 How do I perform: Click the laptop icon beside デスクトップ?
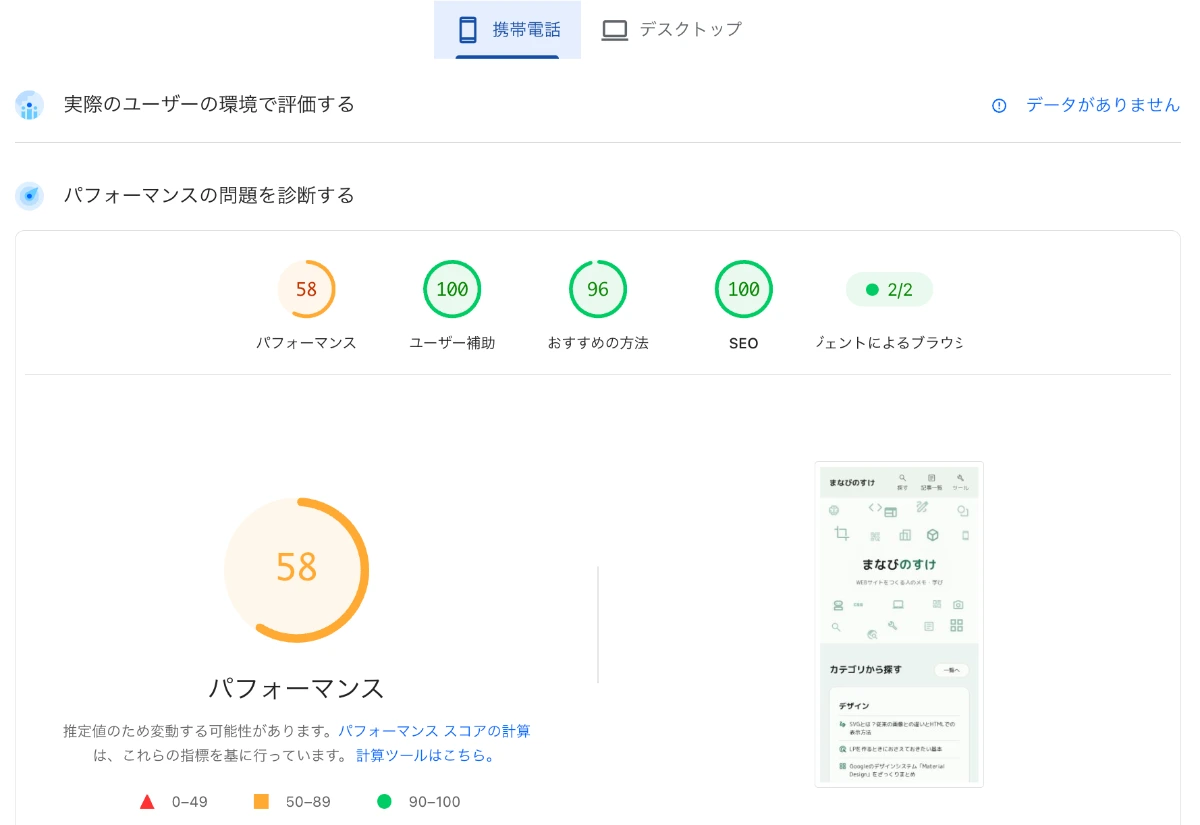pyautogui.click(x=614, y=30)
